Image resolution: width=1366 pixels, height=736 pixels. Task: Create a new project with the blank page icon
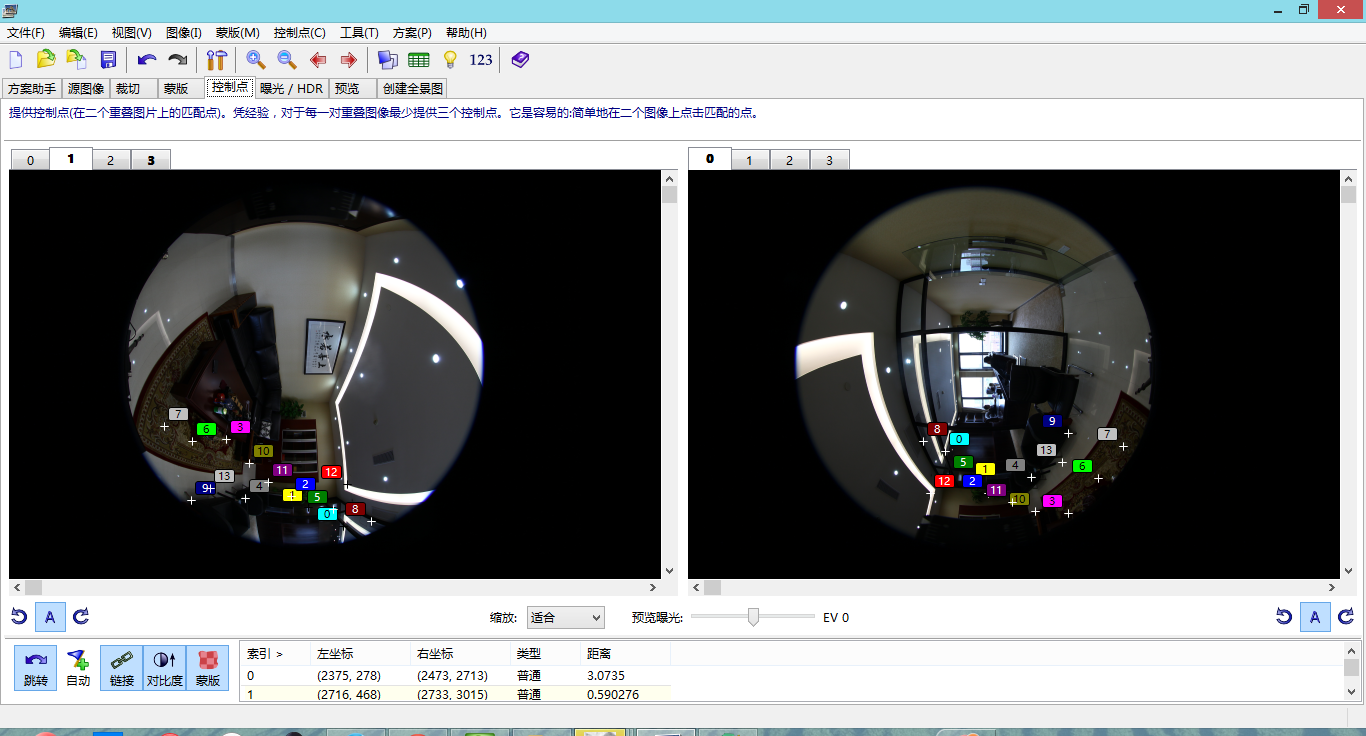click(x=16, y=60)
